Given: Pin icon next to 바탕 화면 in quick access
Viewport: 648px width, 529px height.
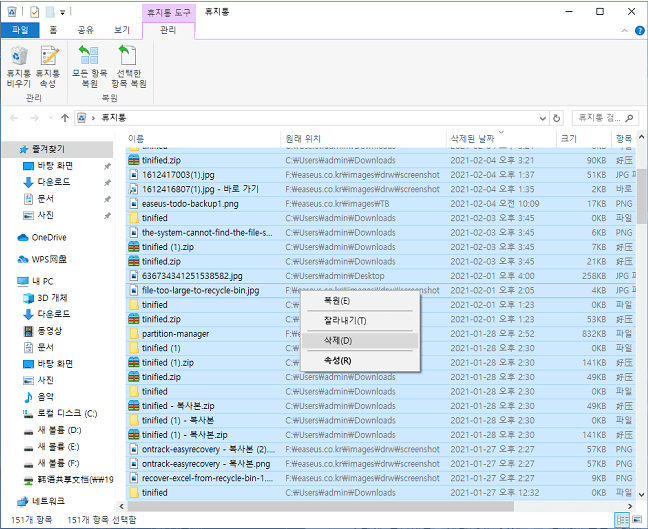Looking at the screenshot, I should point(107,166).
